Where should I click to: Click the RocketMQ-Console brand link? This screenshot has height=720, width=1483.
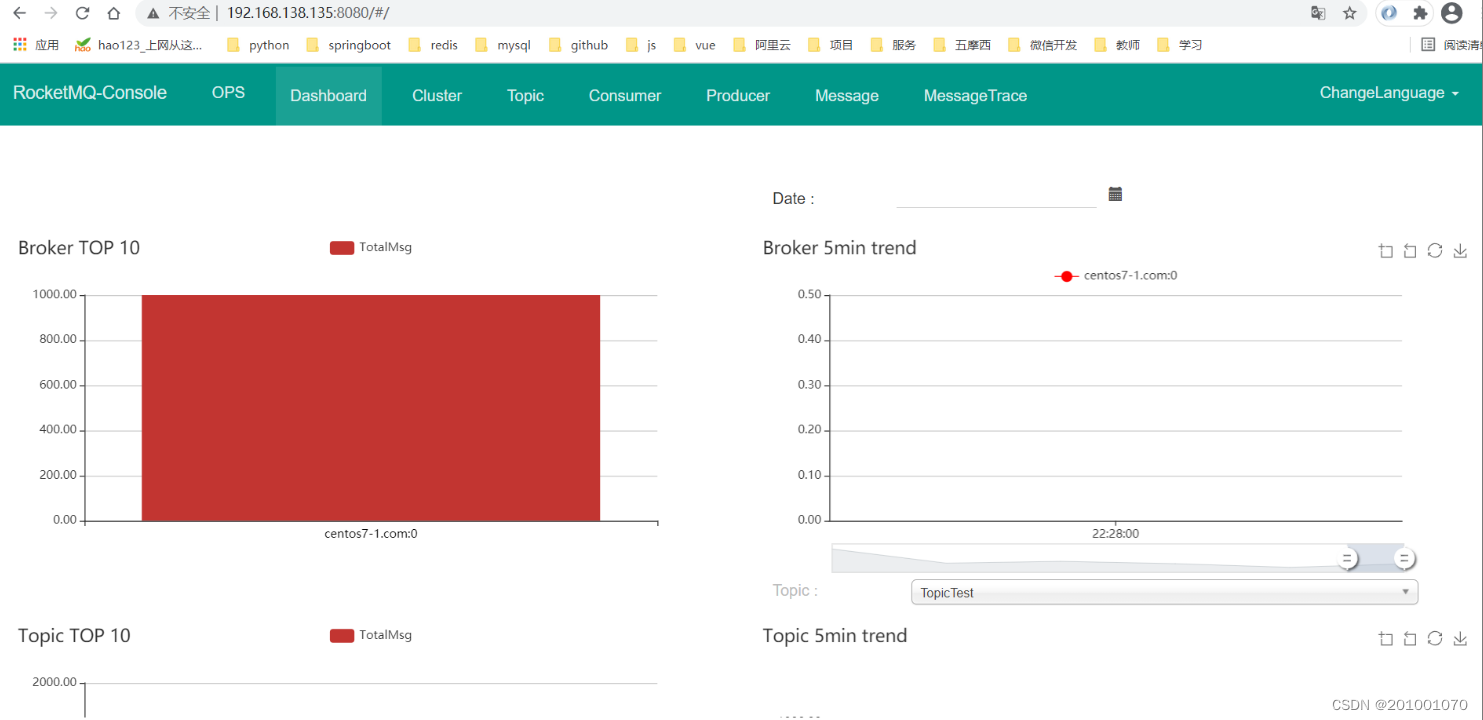pyautogui.click(x=90, y=93)
